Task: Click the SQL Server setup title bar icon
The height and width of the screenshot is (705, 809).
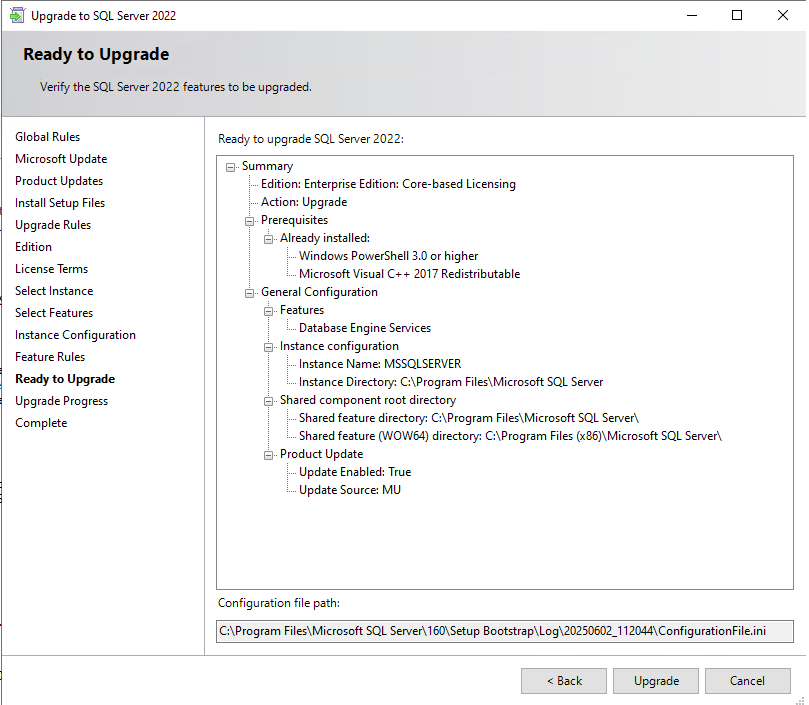Action: pyautogui.click(x=16, y=16)
